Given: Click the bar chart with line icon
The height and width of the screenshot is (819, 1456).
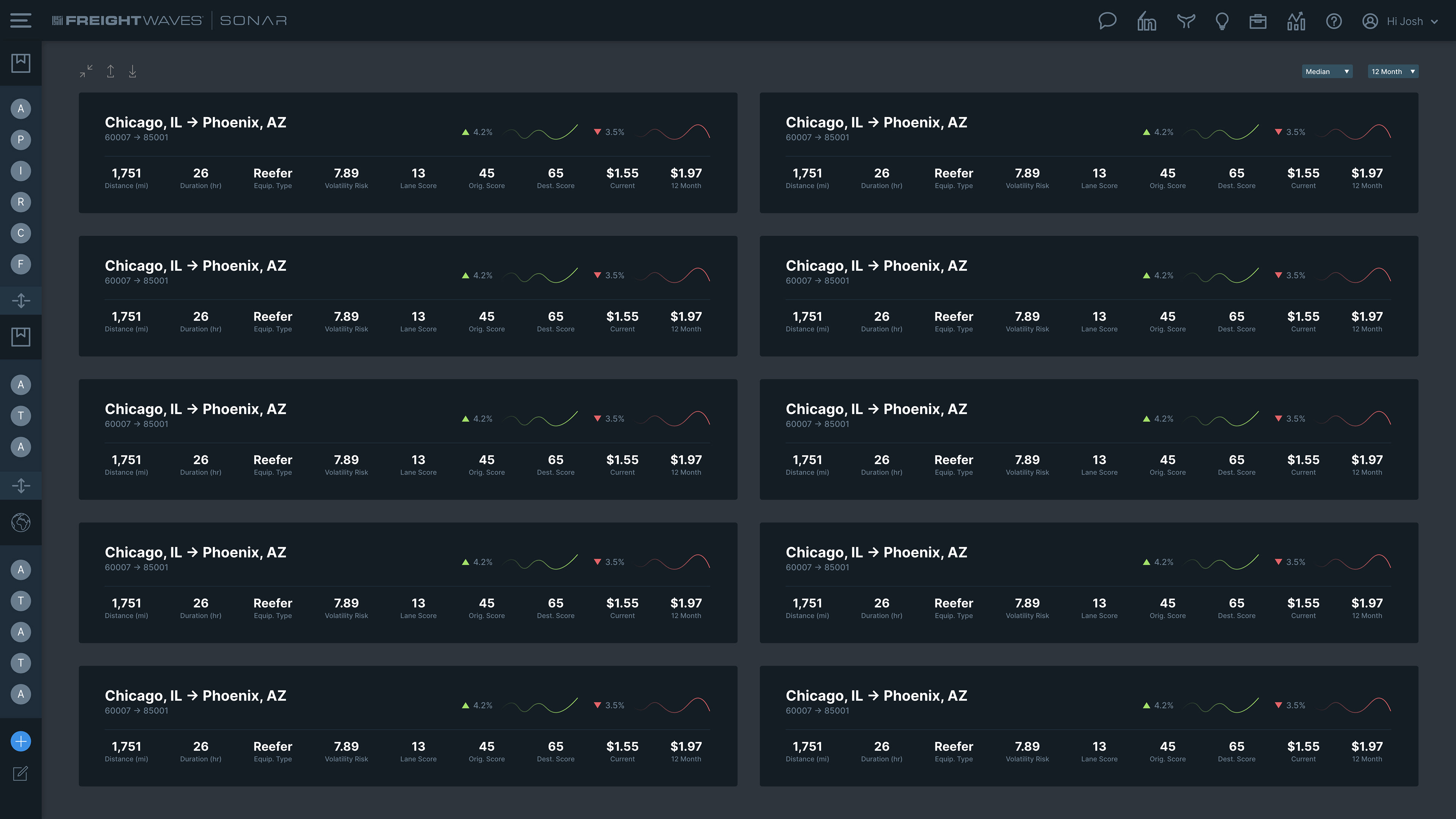Looking at the screenshot, I should (1296, 21).
